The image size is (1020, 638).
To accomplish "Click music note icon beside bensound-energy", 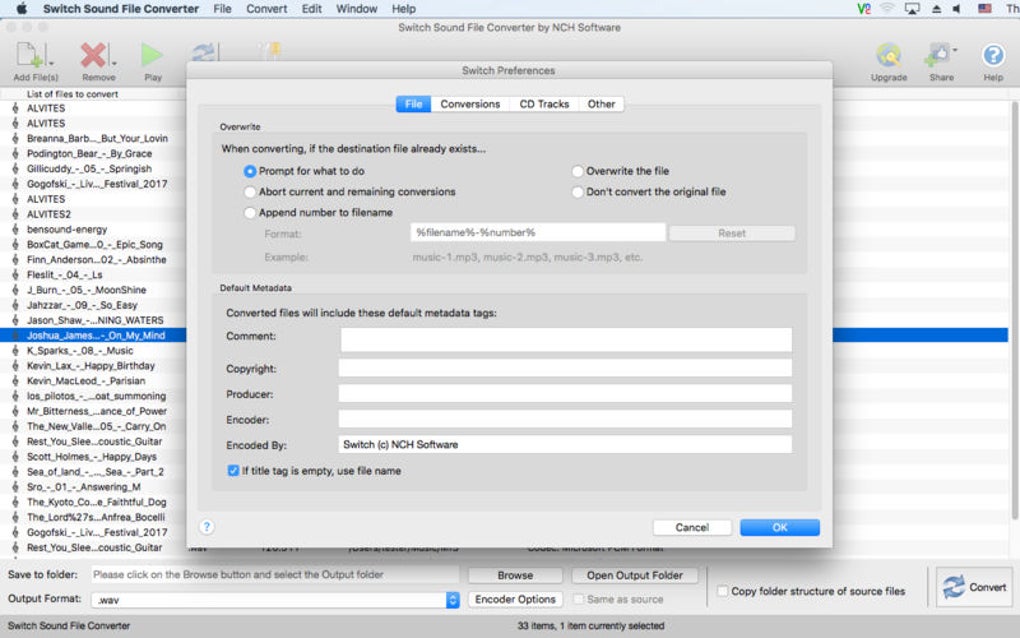I will 15,230.
